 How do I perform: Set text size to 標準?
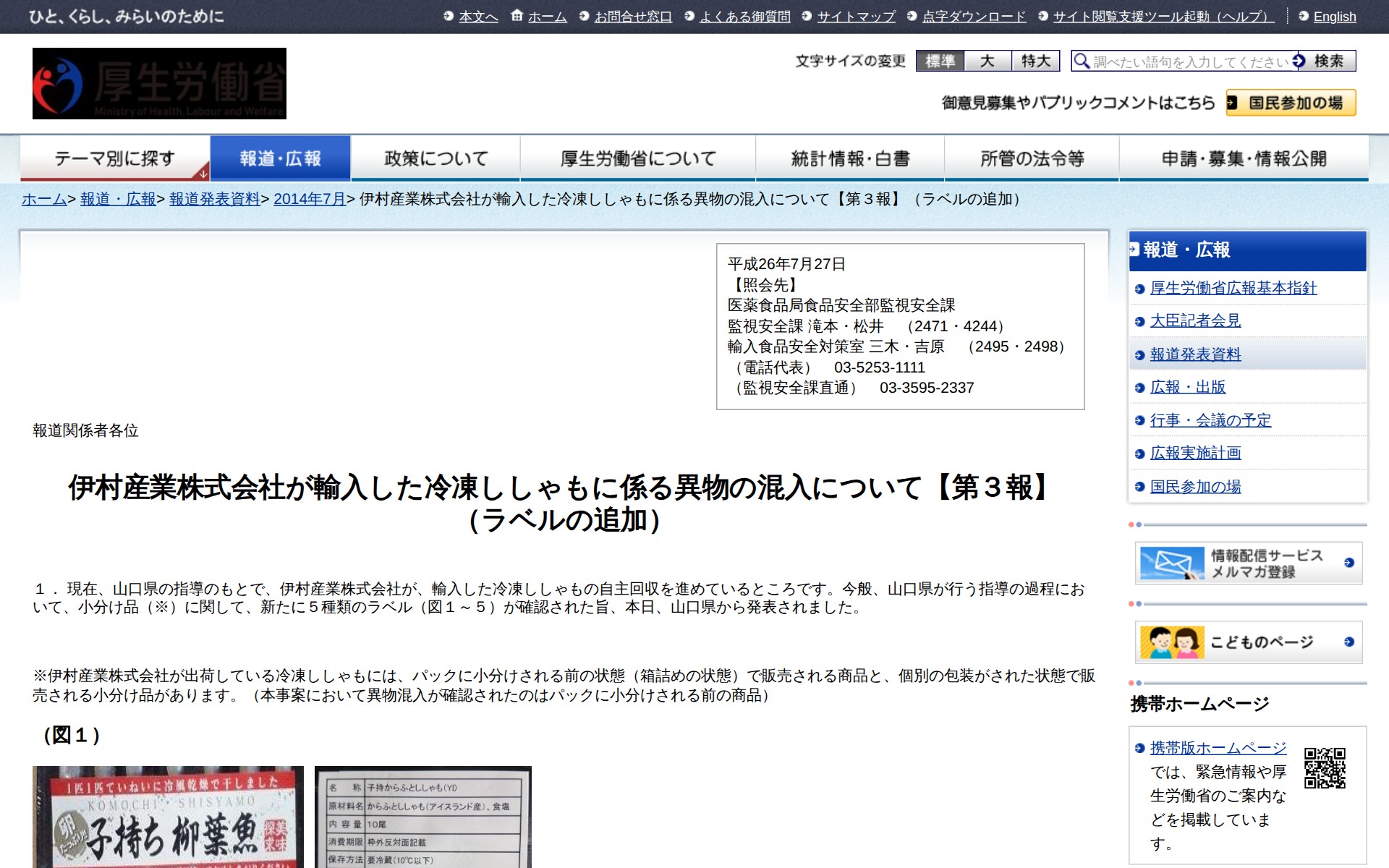(940, 61)
